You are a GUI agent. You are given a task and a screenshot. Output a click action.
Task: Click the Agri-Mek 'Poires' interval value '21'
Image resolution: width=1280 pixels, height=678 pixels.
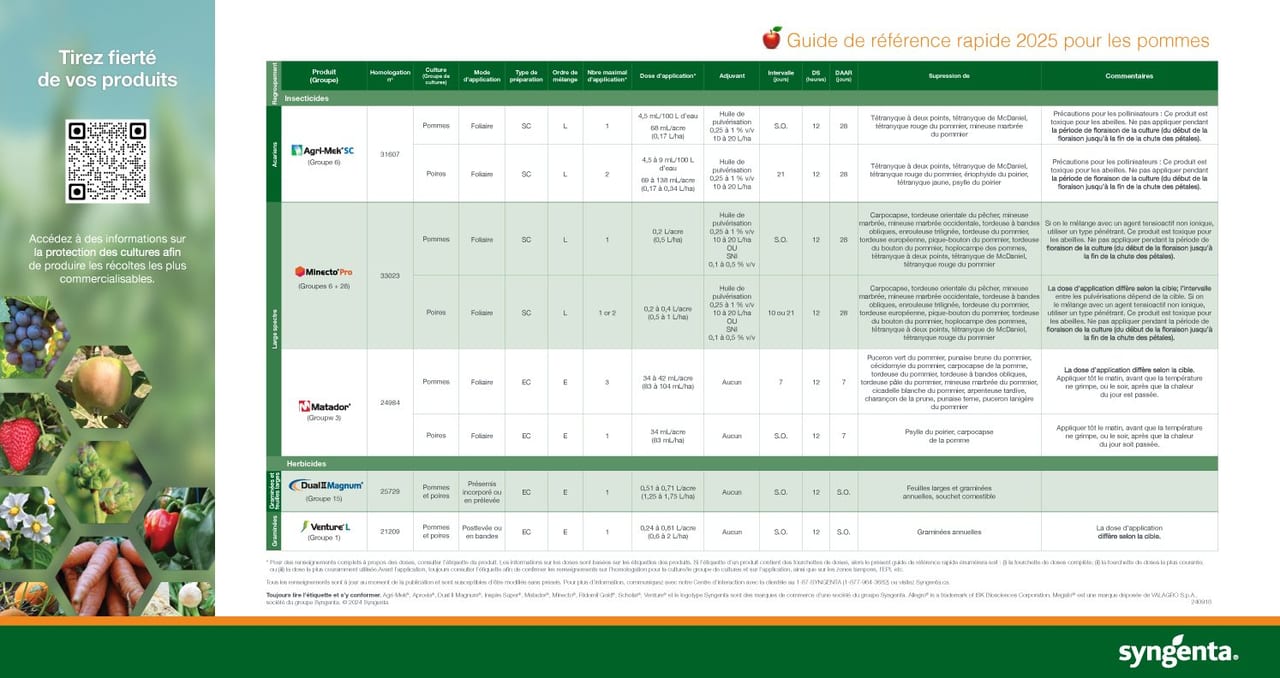pos(781,173)
